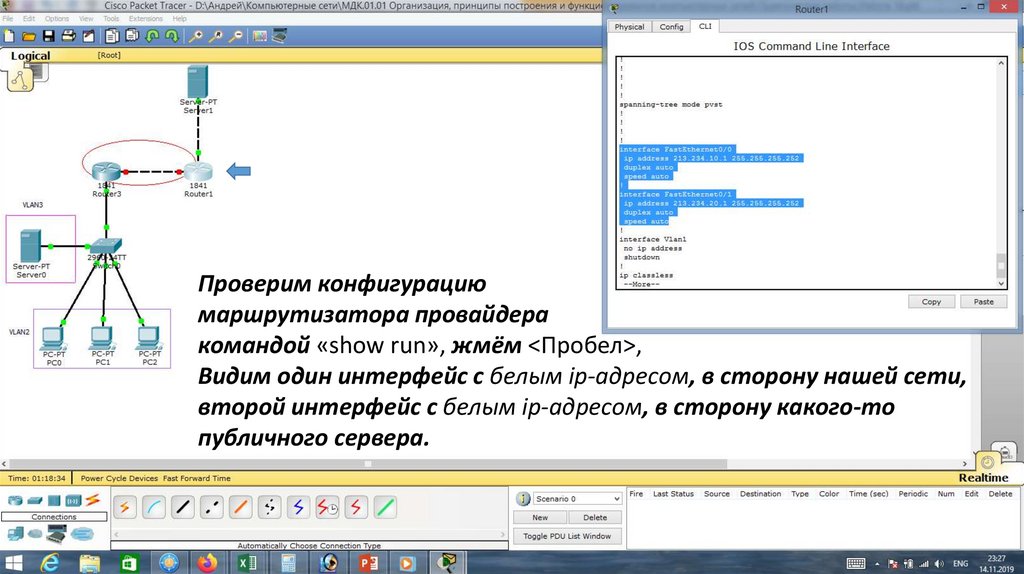The height and width of the screenshot is (574, 1024).
Task: Open the Scenario 0 dropdown
Action: 577,499
